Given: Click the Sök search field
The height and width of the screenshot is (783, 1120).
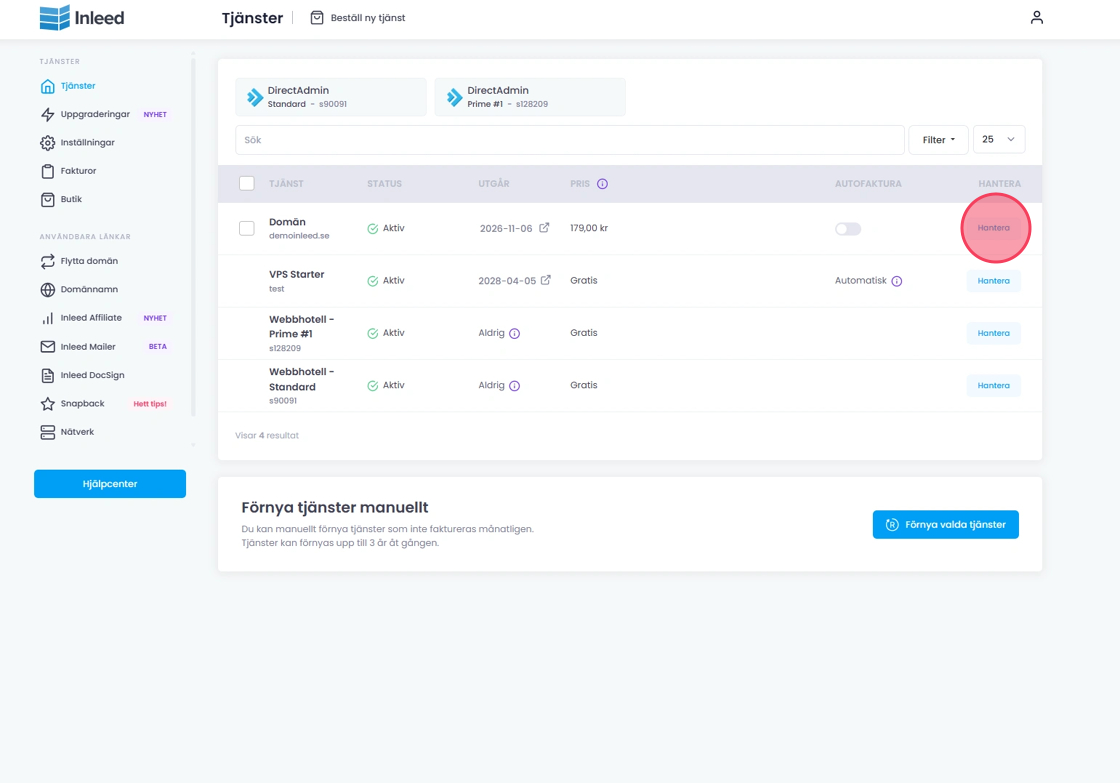Looking at the screenshot, I should (x=569, y=140).
